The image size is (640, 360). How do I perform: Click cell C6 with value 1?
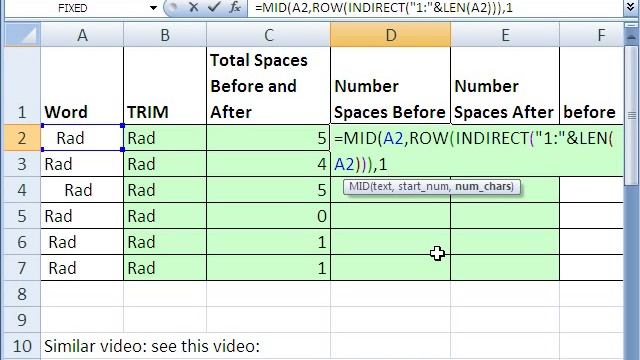(268, 242)
